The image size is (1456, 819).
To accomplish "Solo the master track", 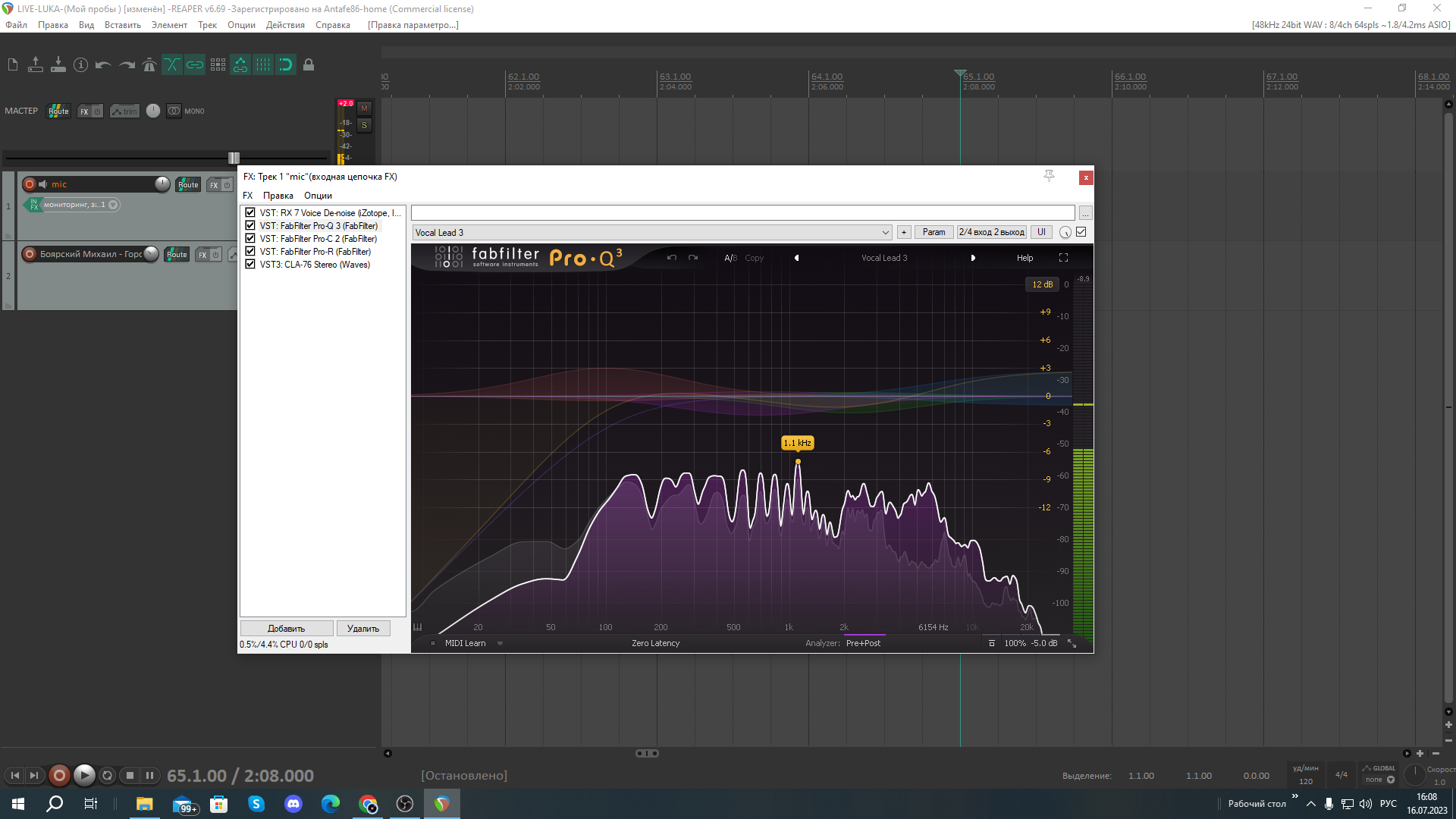I will tap(364, 125).
